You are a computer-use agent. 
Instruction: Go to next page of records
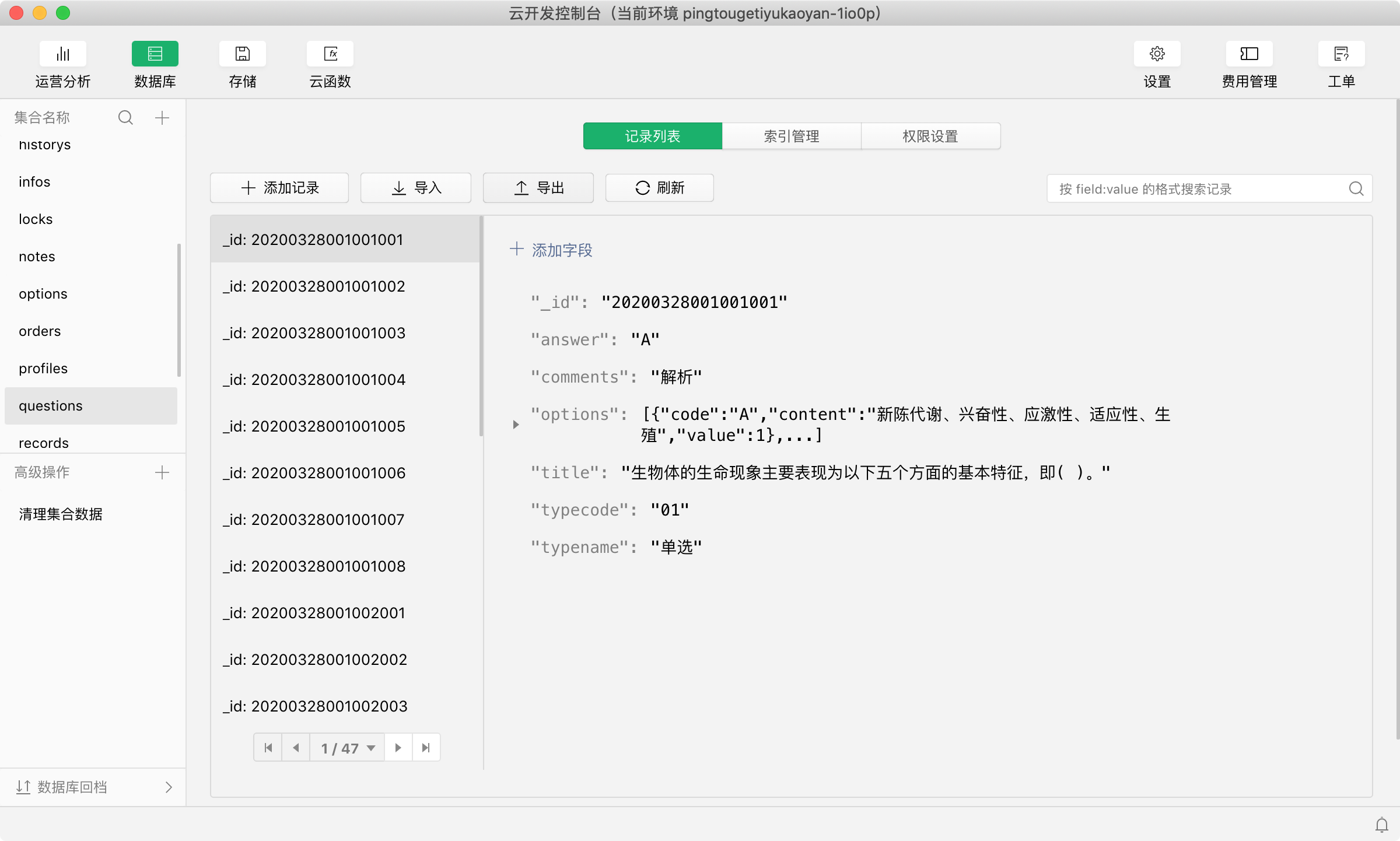[398, 748]
